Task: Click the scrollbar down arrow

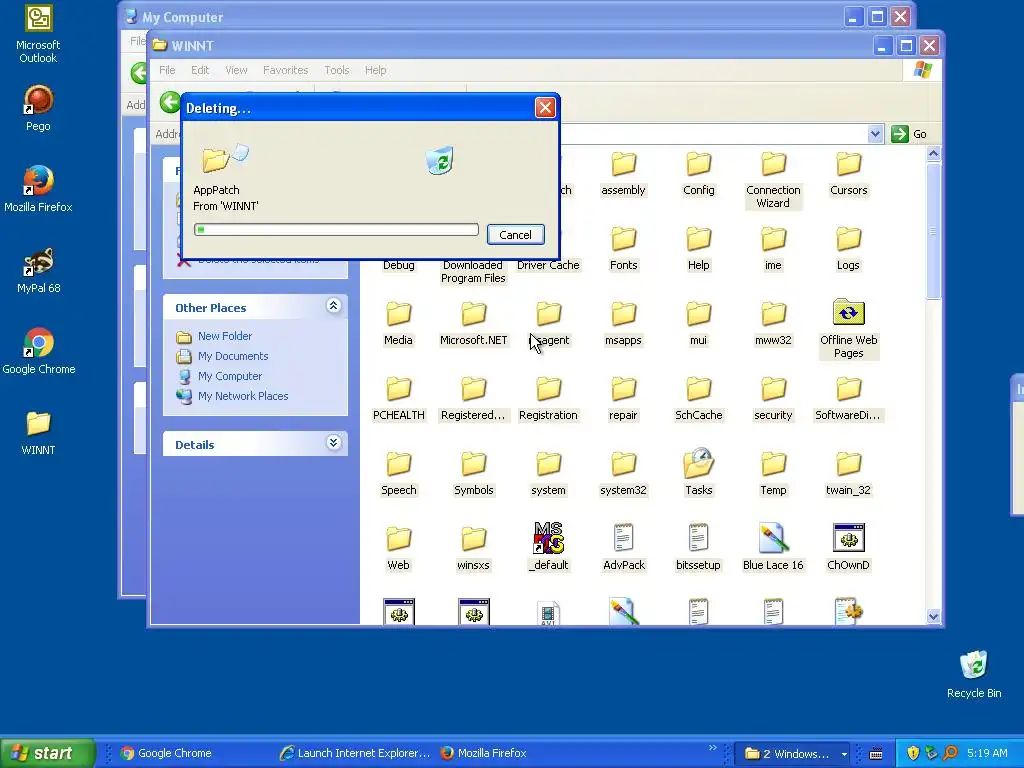Action: tap(933, 616)
